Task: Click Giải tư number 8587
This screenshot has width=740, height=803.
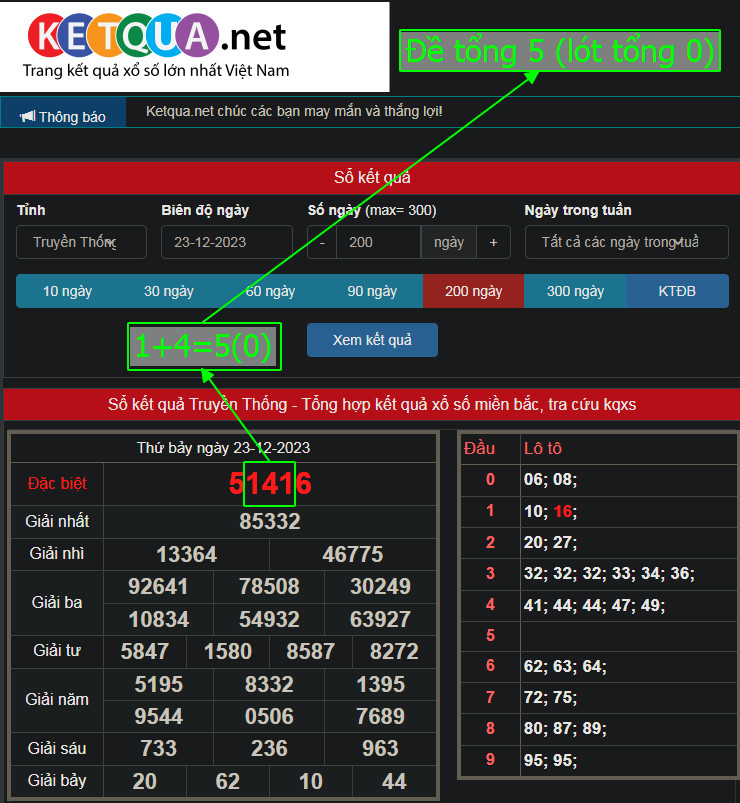Action: (x=311, y=651)
